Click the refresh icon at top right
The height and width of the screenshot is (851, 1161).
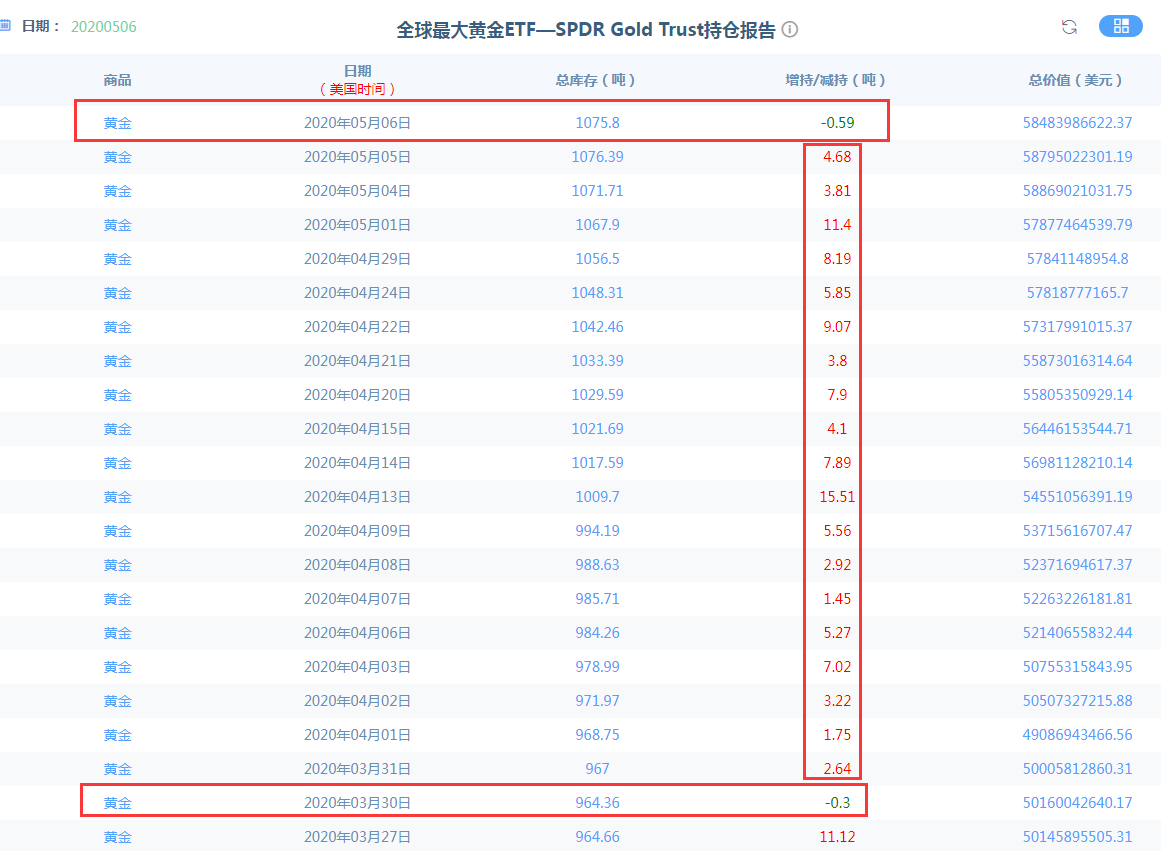(1068, 27)
